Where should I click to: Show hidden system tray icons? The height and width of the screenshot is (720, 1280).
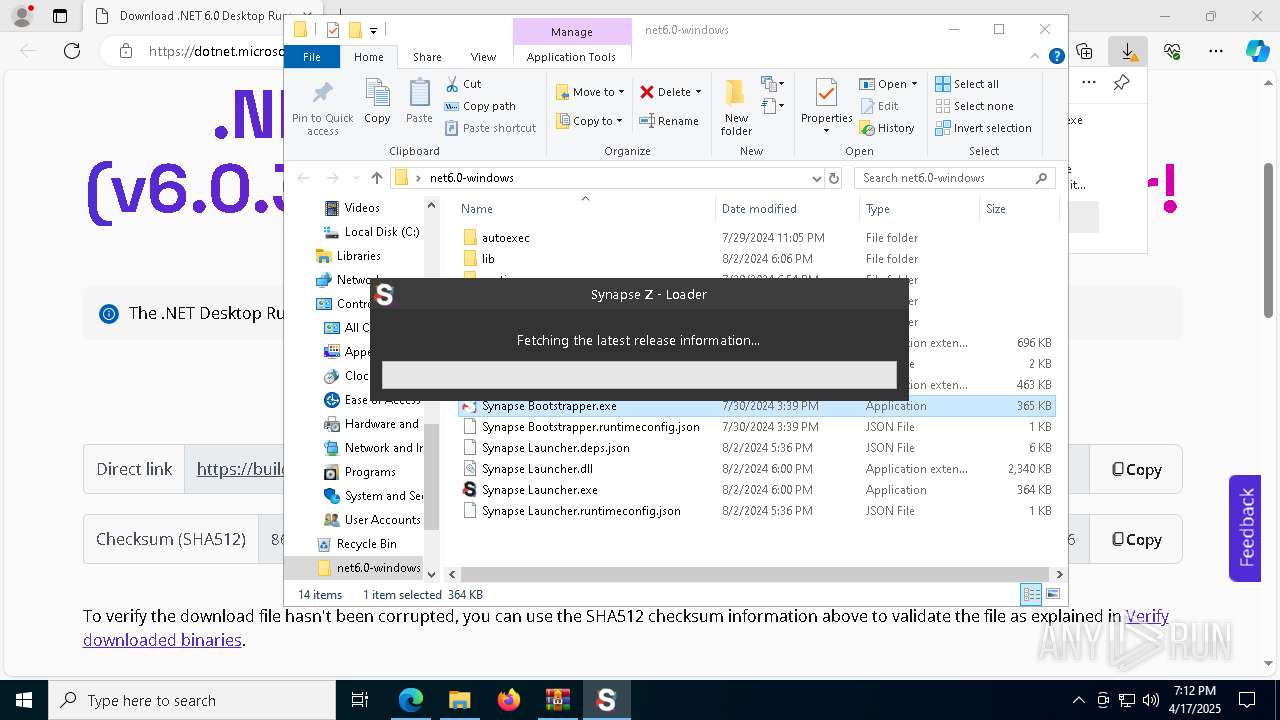(1078, 700)
